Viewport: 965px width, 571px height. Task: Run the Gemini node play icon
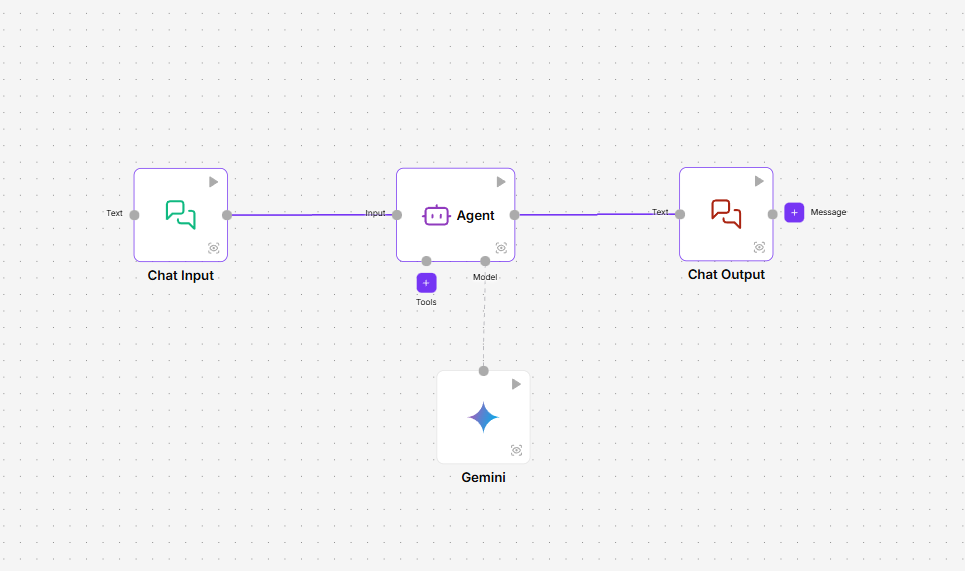tap(516, 384)
